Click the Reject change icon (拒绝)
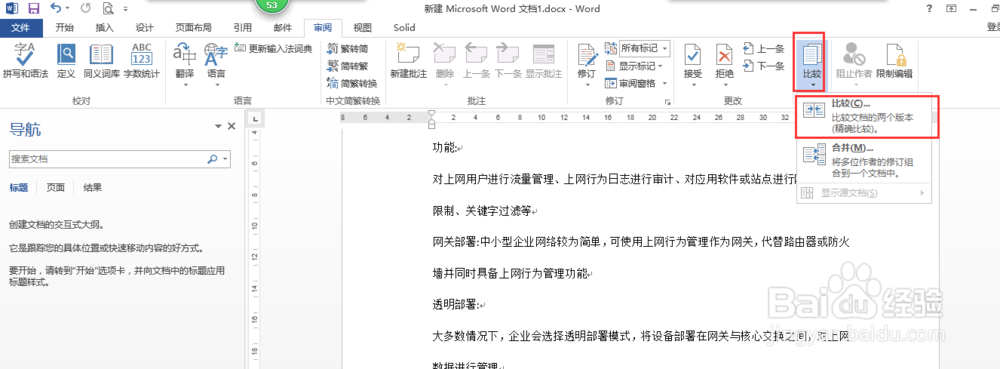Viewport: 1000px width, 369px height. coord(724,64)
